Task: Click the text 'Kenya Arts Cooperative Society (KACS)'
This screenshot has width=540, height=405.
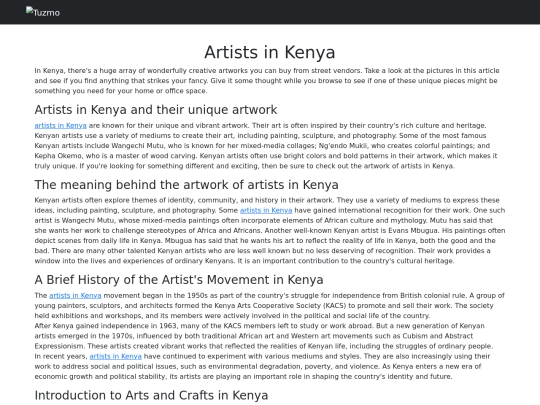Action: coord(280,305)
